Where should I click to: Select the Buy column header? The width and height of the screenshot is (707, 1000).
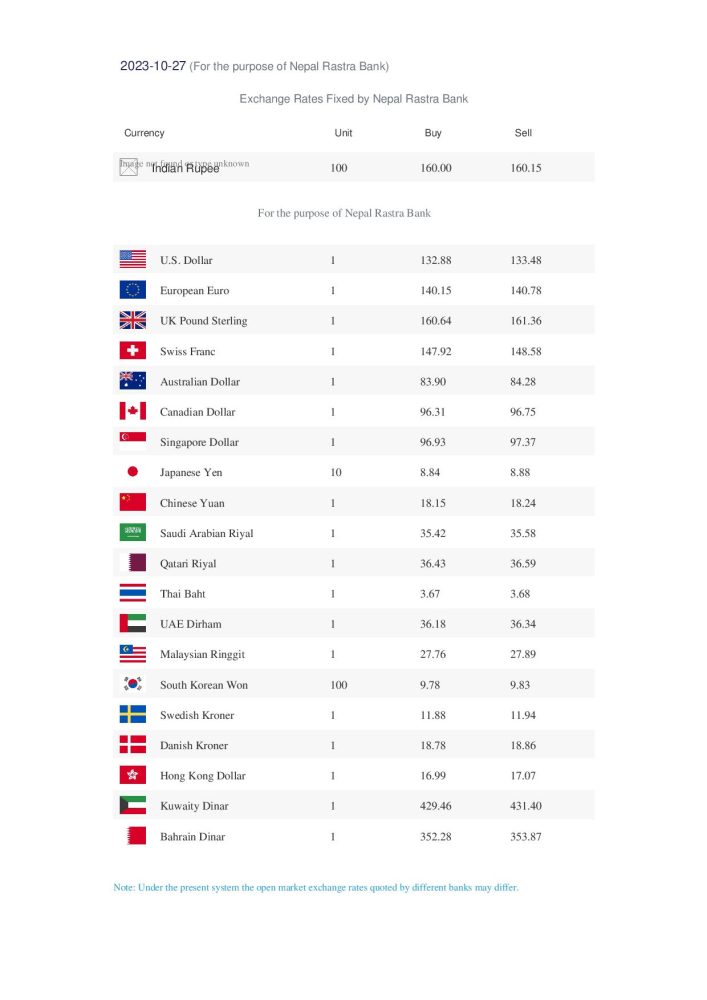(433, 133)
